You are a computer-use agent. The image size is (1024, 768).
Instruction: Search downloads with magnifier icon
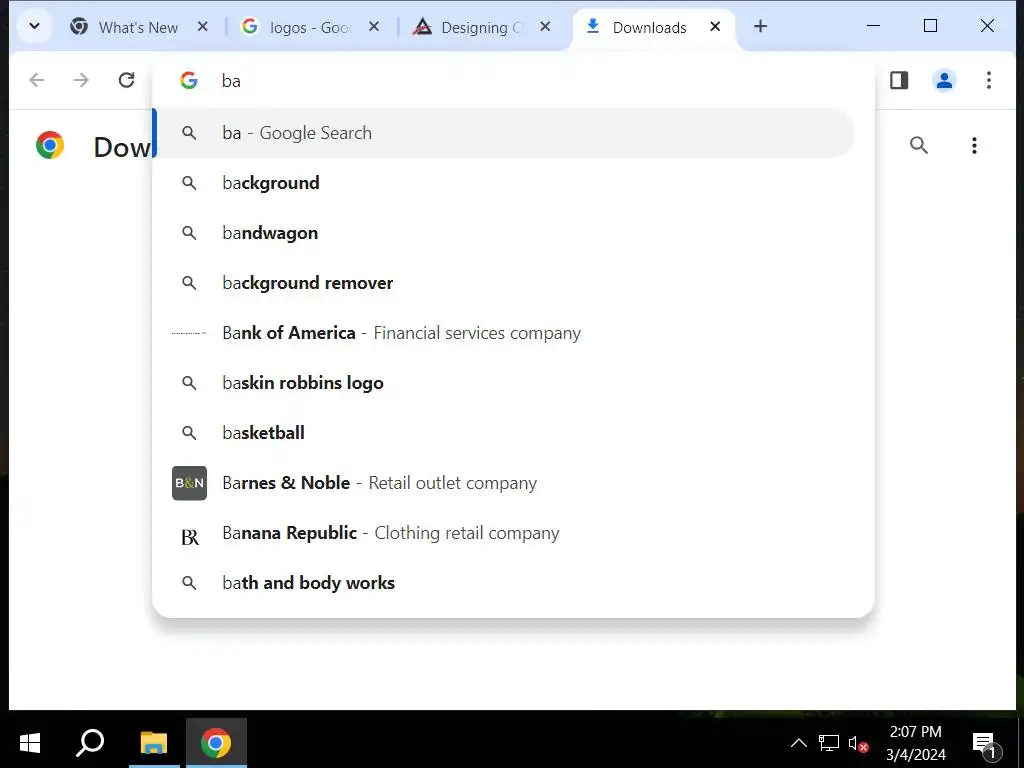919,145
